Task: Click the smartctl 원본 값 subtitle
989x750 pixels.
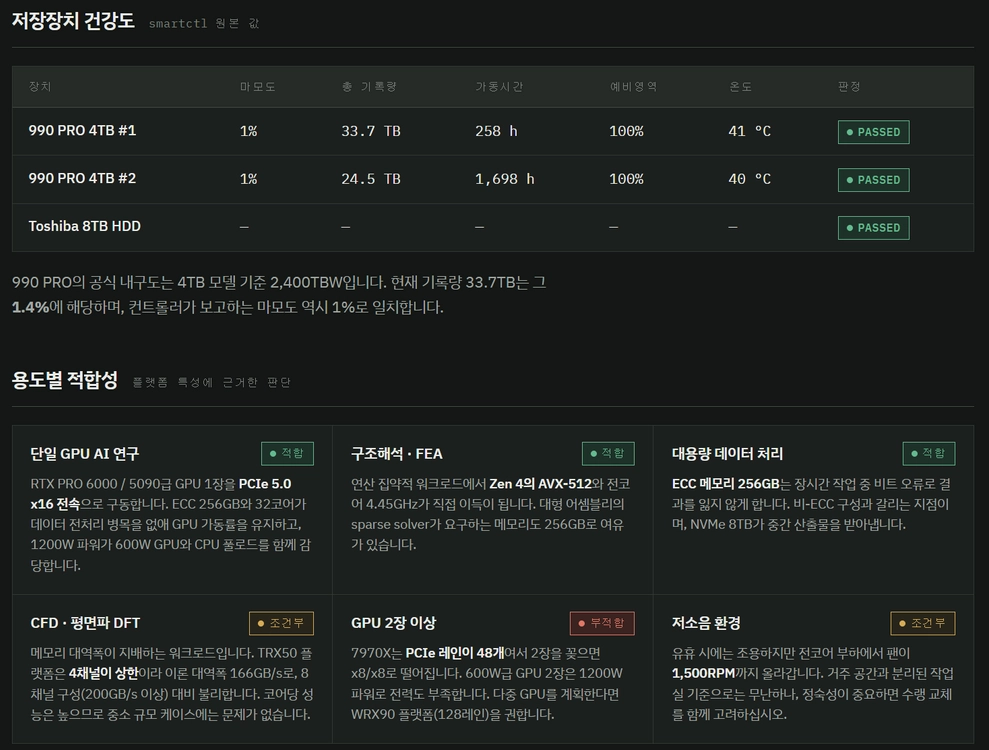Action: tap(204, 23)
